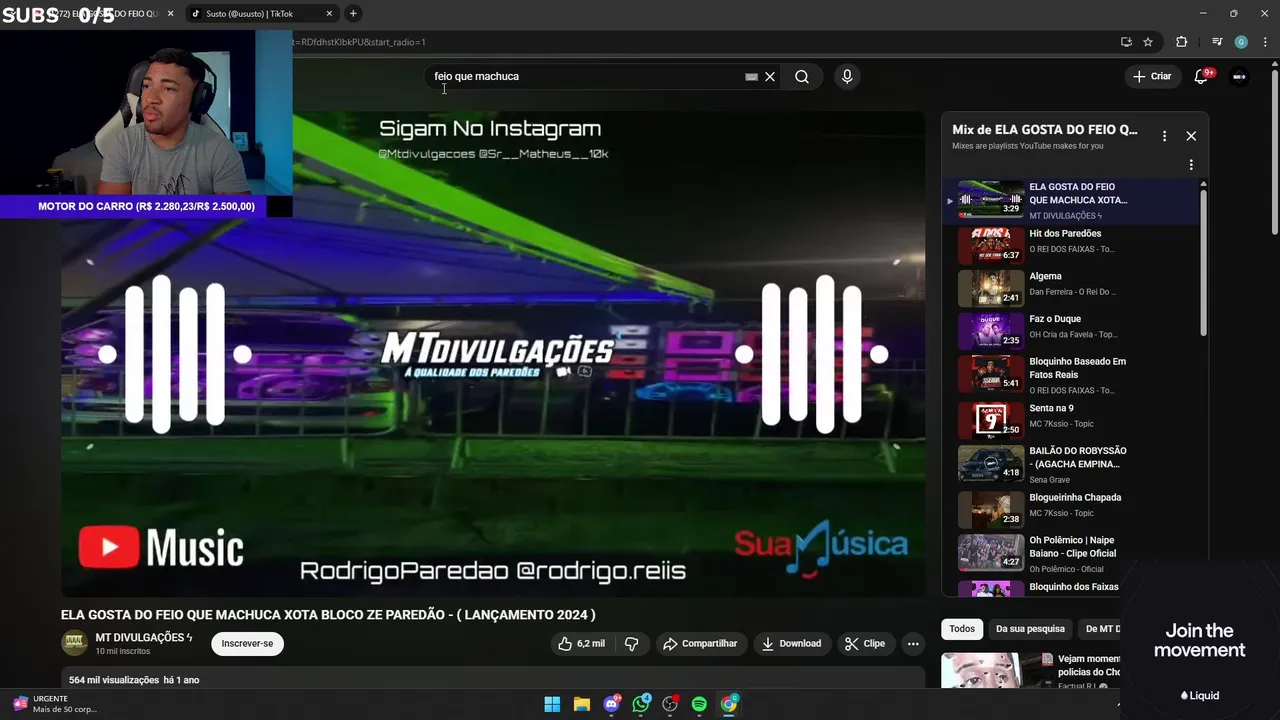
Task: Play Algema from the mix
Action: pos(1070,287)
